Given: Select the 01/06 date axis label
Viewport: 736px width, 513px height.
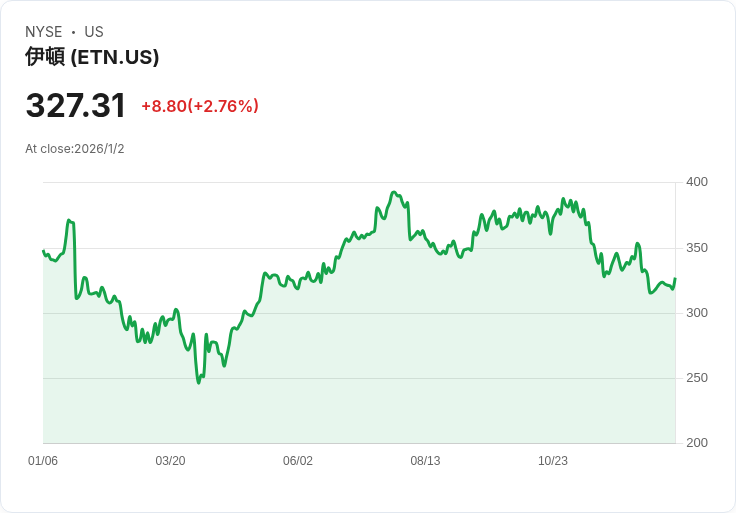Looking at the screenshot, I should [43, 461].
